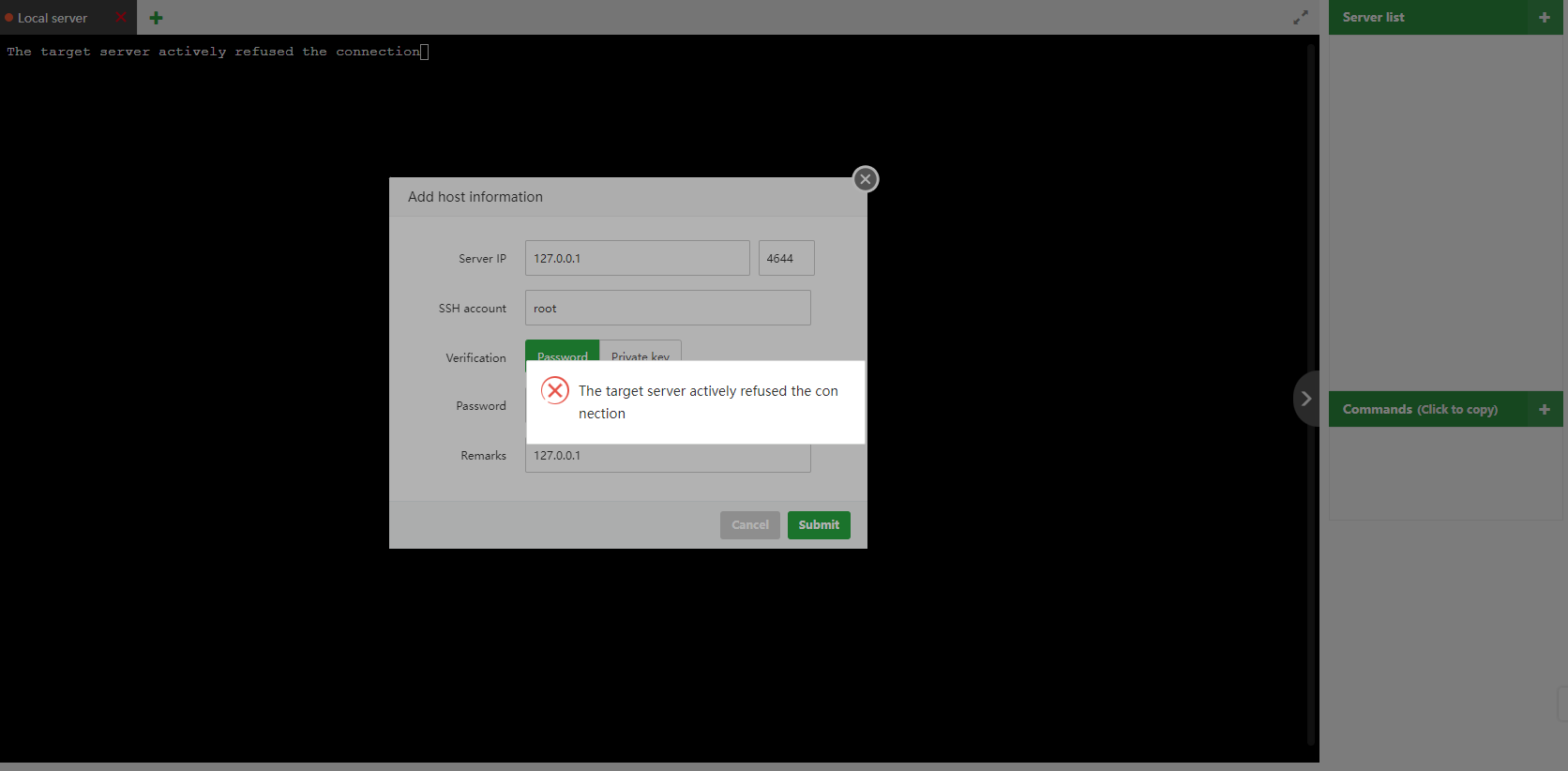The image size is (1568, 771).
Task: Add a server in Server list
Action: tap(1545, 17)
